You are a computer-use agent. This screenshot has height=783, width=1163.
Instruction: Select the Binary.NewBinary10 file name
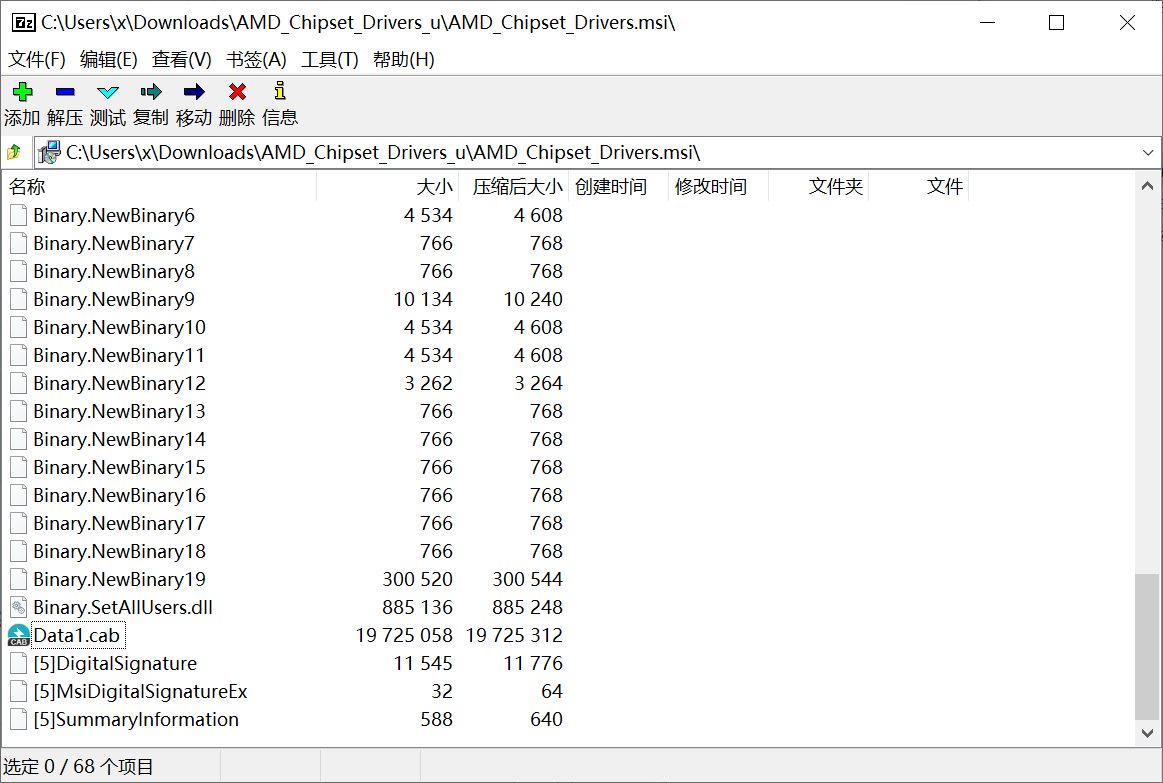tap(119, 328)
